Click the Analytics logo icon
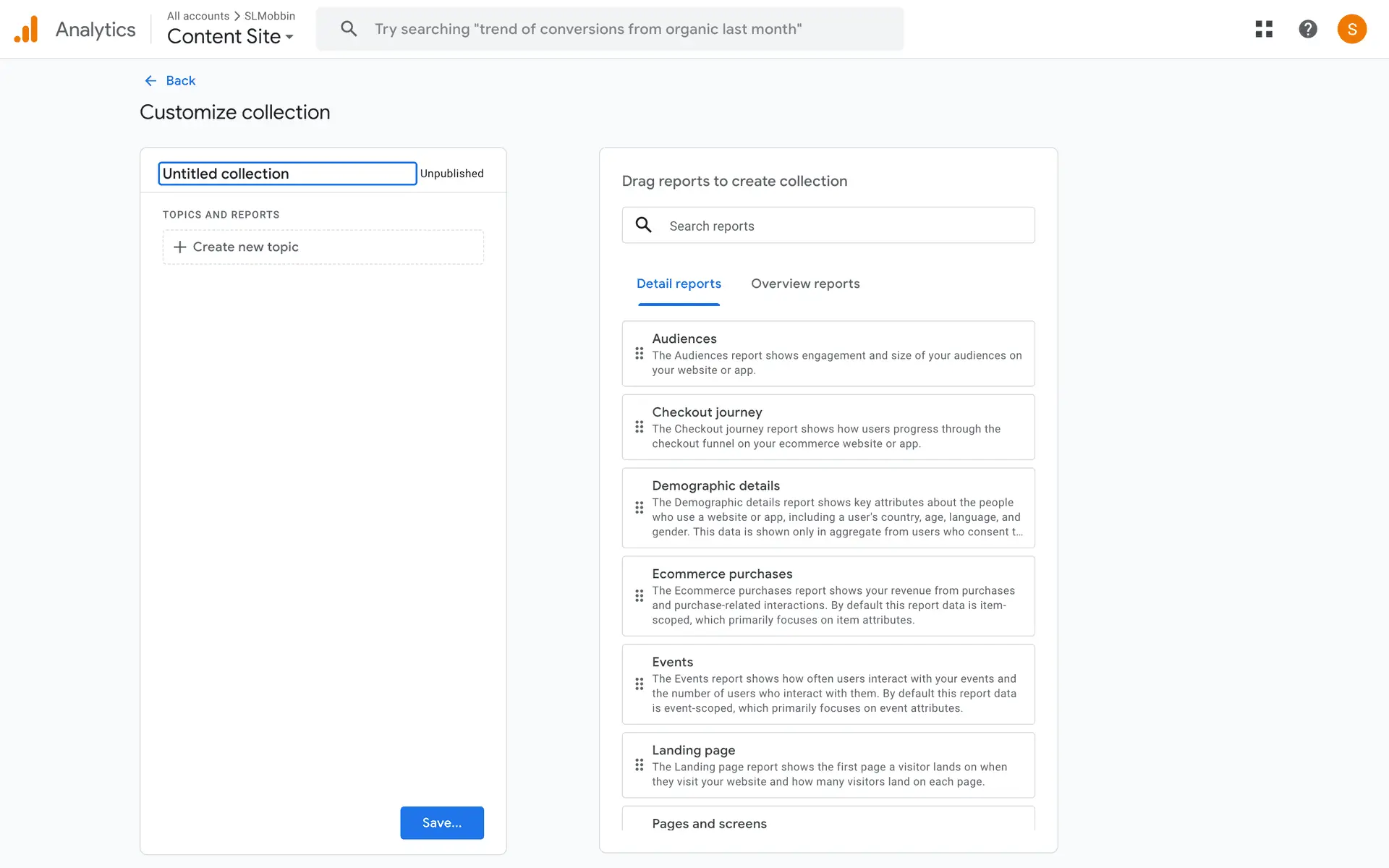The width and height of the screenshot is (1389, 868). [x=26, y=30]
